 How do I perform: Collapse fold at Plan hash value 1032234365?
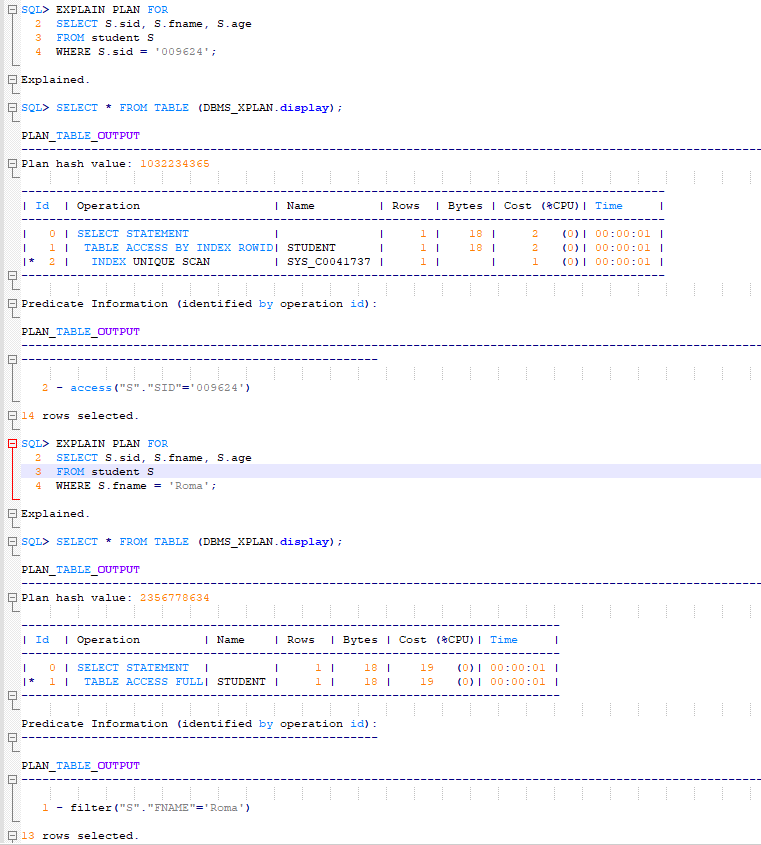click(x=12, y=164)
